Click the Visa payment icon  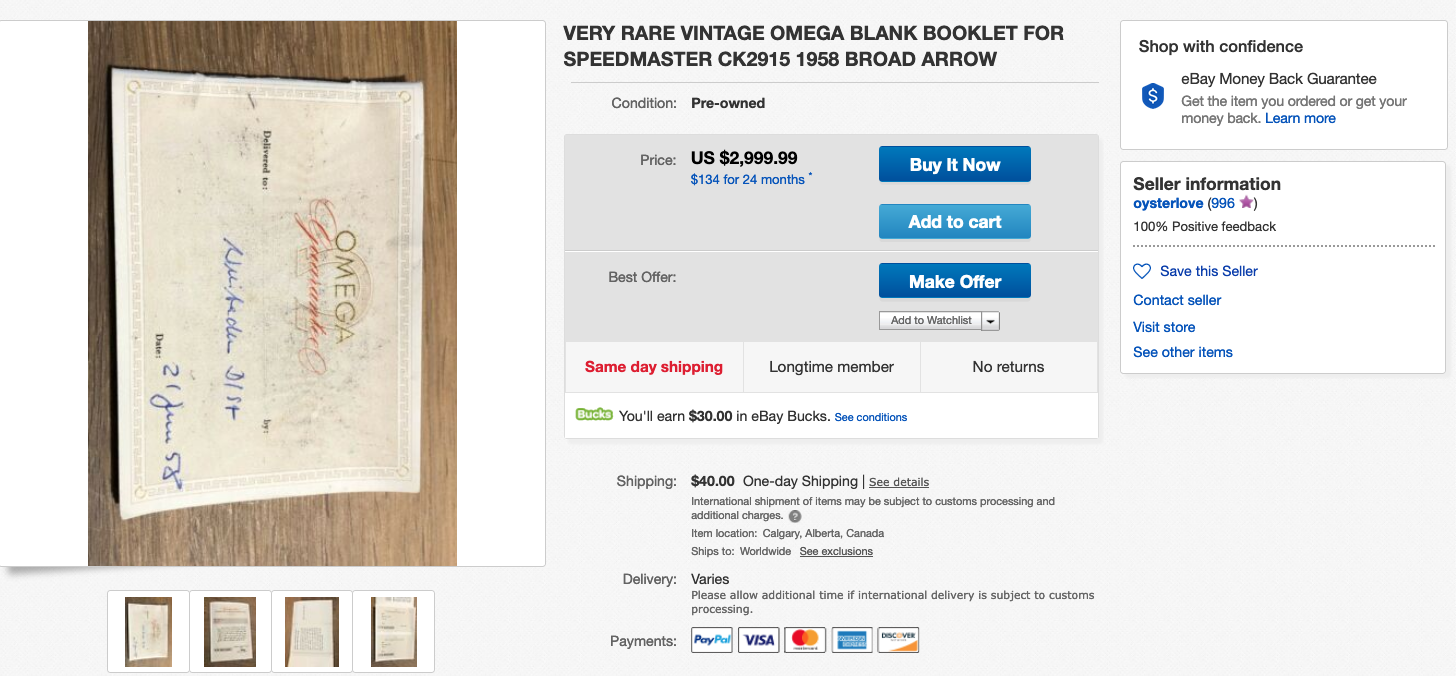click(759, 640)
